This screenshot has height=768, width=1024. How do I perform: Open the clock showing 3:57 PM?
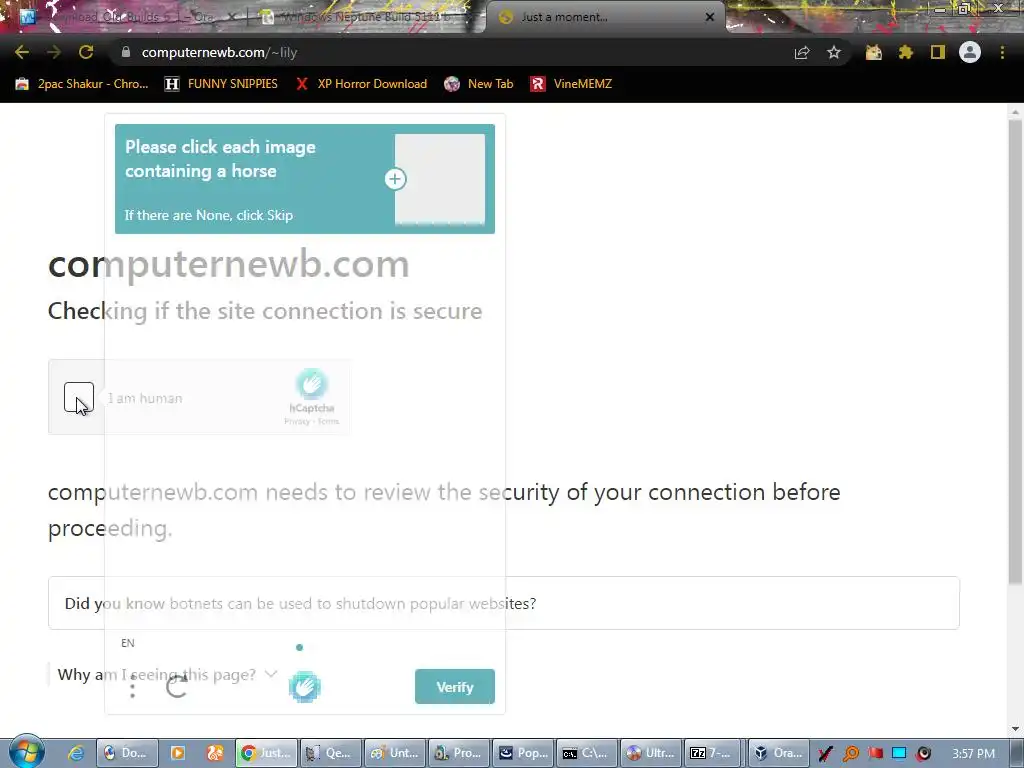(x=973, y=754)
